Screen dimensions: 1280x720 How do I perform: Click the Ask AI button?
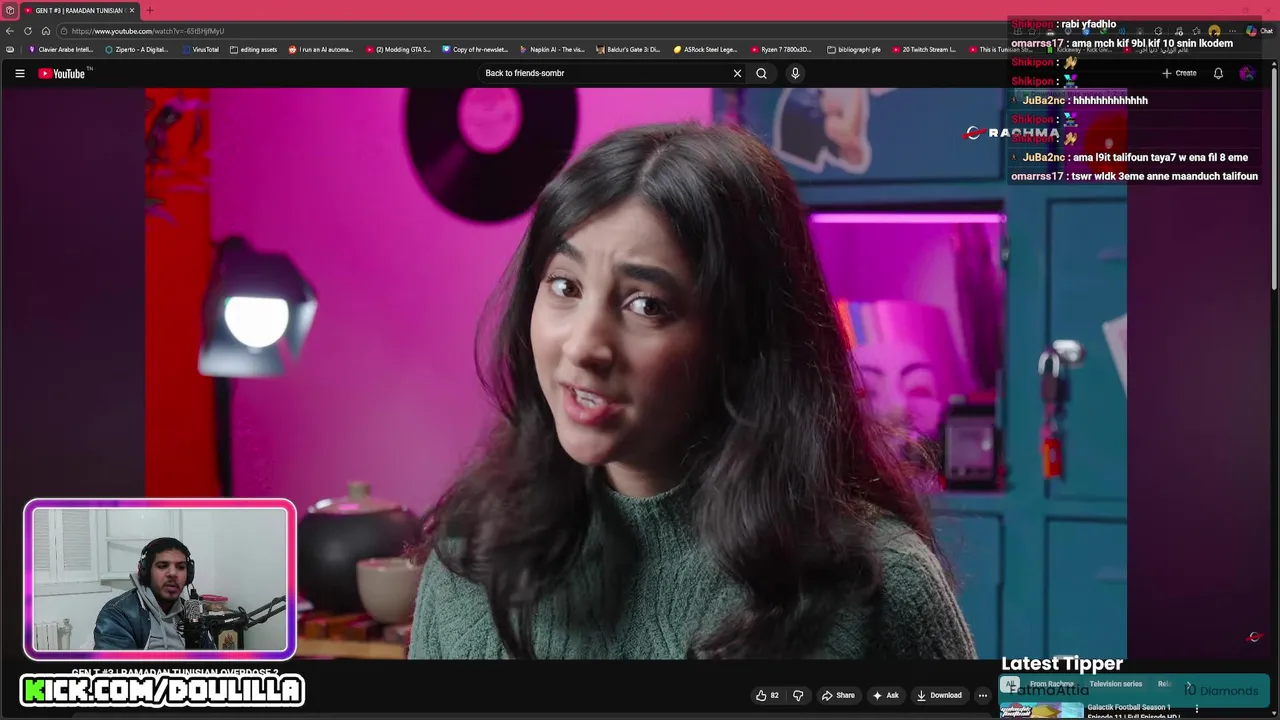pos(885,695)
